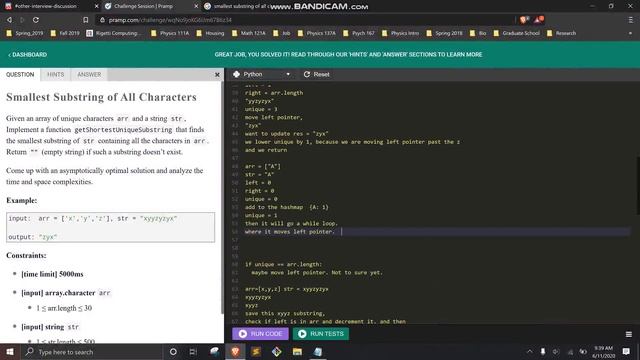The image size is (640, 360).
Task: Click the address bar URL field
Action: [306, 20]
